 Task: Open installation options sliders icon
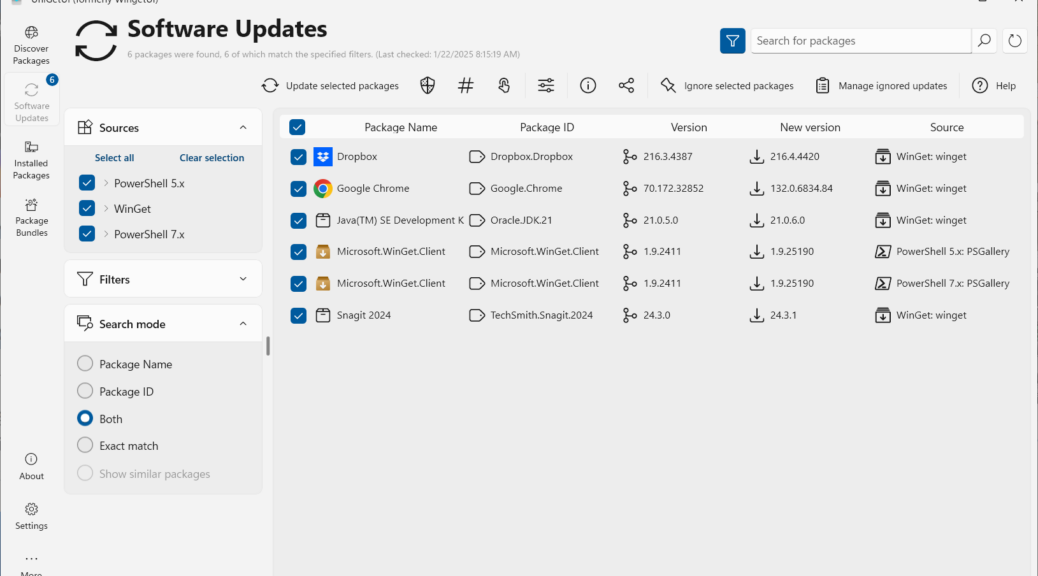(546, 85)
